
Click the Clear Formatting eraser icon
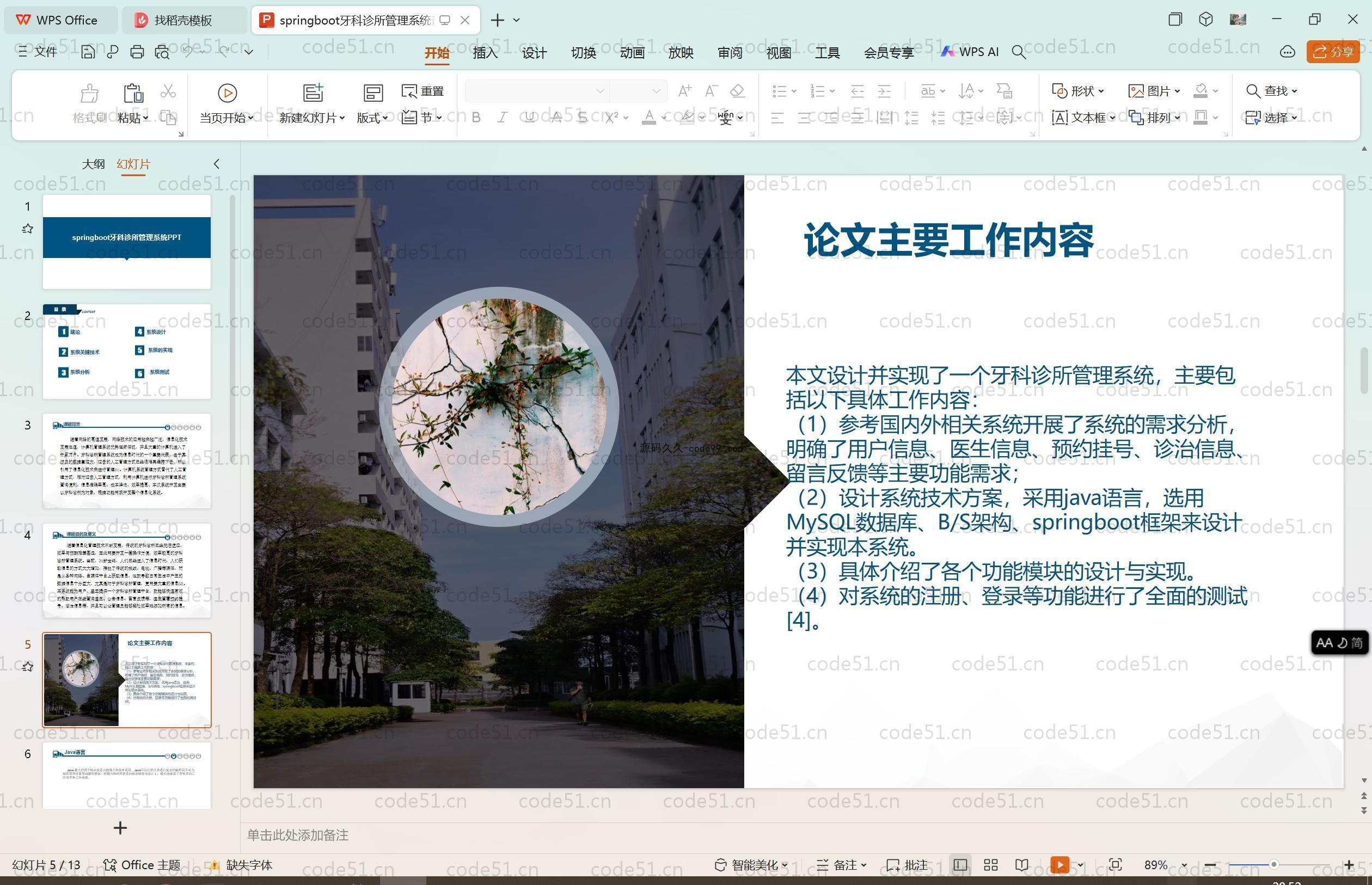[737, 91]
